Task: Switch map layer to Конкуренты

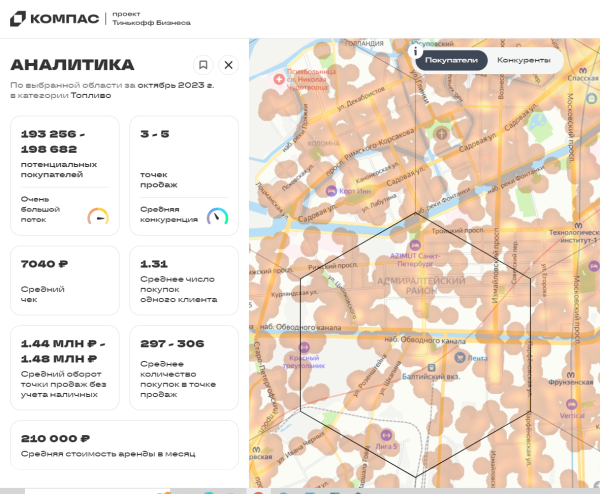Action: 523,60
